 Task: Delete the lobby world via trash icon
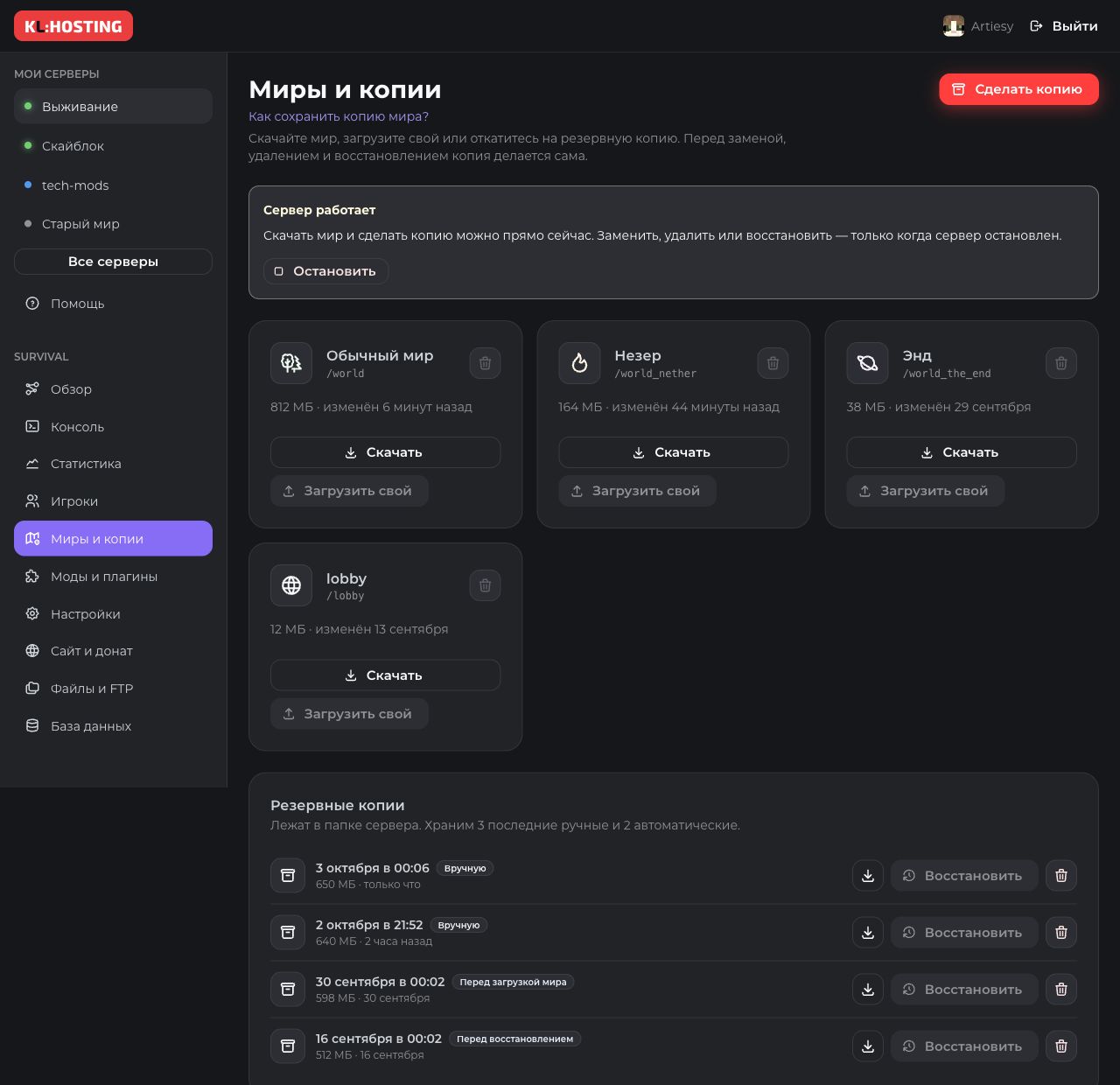pyautogui.click(x=485, y=585)
